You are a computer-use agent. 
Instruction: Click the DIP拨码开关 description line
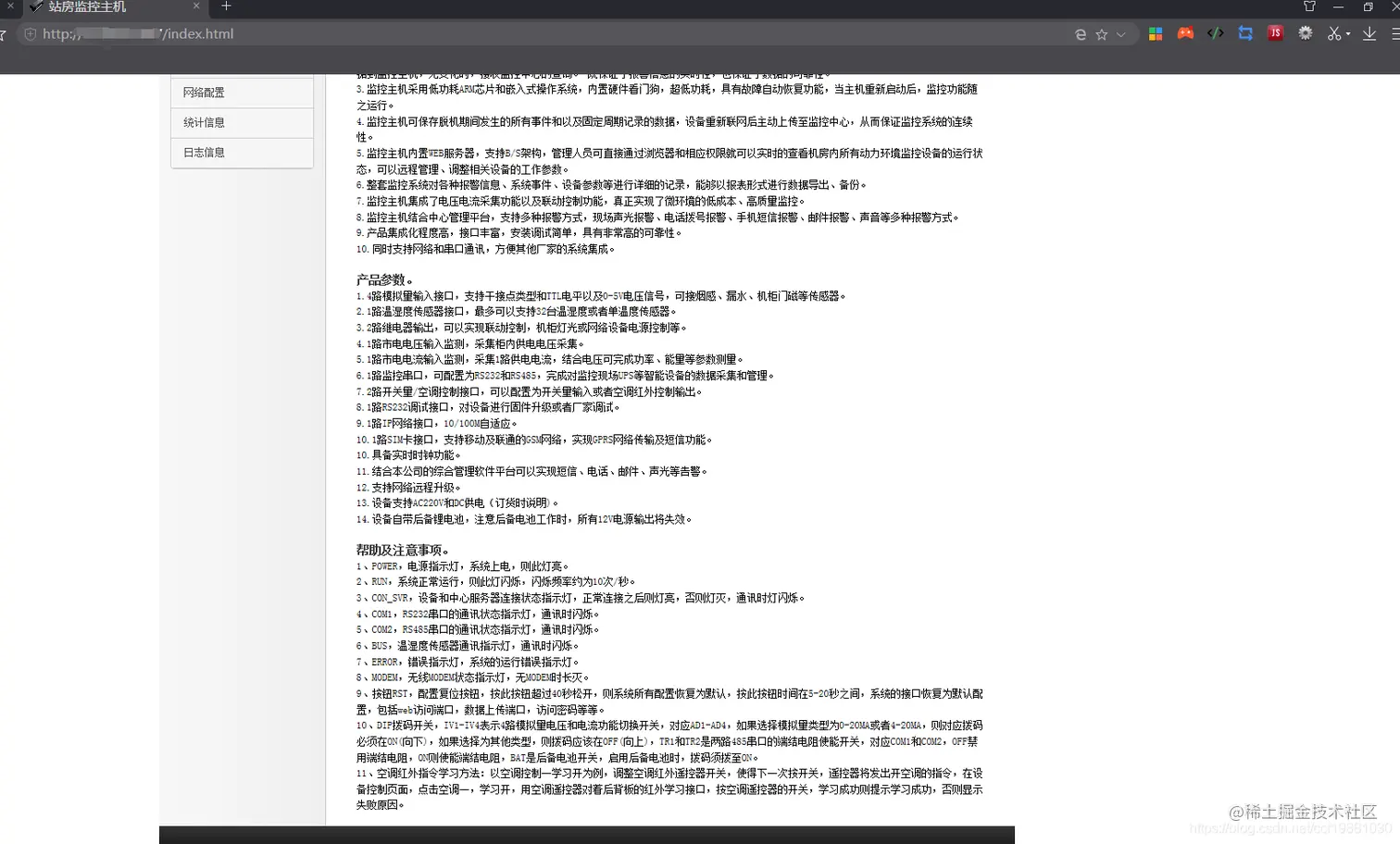coord(669,741)
